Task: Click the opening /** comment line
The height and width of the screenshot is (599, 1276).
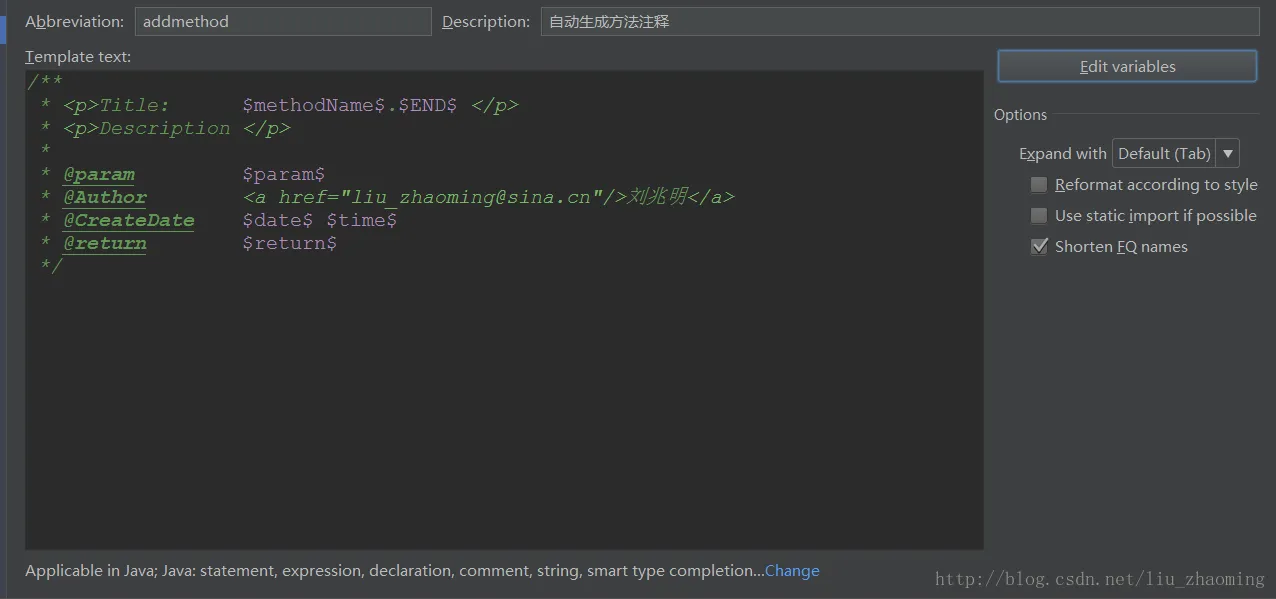Action: coord(45,82)
